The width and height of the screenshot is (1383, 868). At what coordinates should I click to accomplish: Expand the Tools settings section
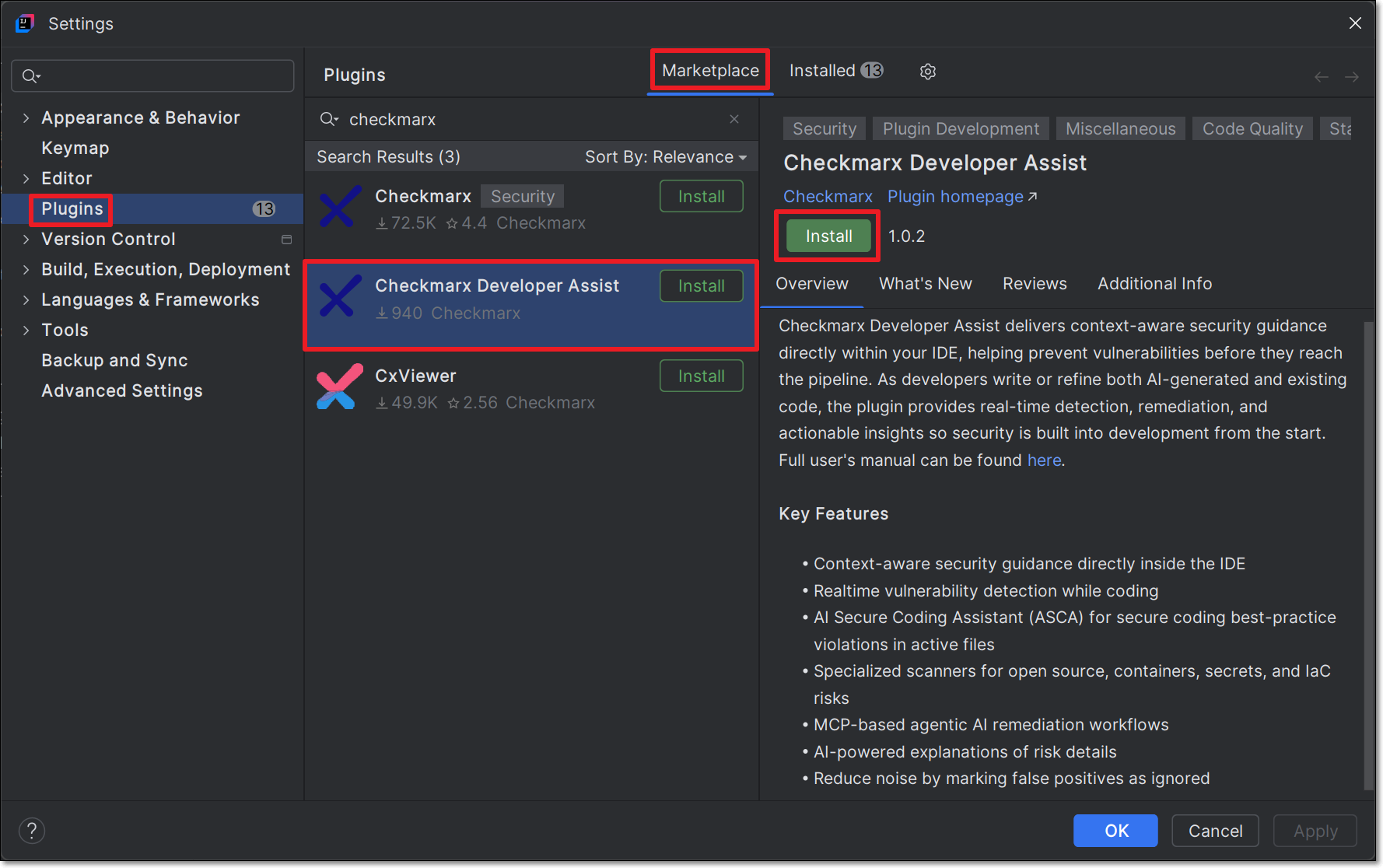(x=26, y=331)
